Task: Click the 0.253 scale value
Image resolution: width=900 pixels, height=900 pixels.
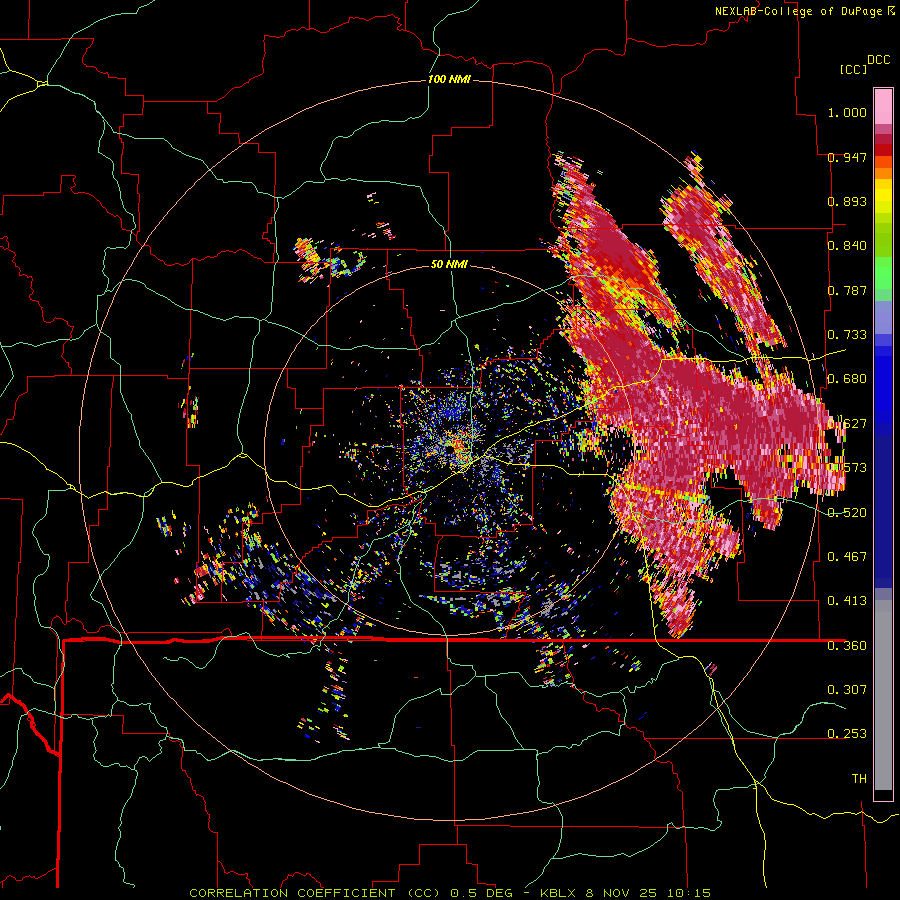Action: point(847,734)
